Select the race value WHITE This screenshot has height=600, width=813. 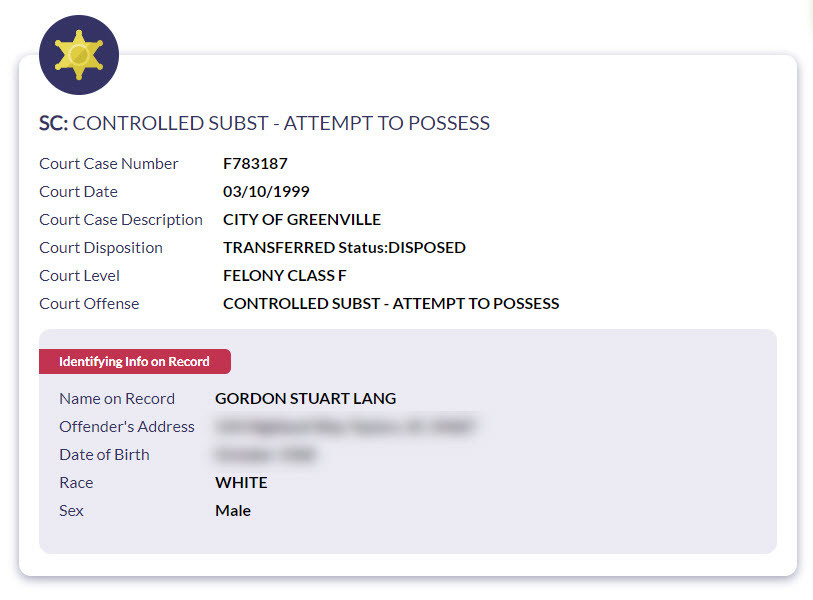[241, 483]
